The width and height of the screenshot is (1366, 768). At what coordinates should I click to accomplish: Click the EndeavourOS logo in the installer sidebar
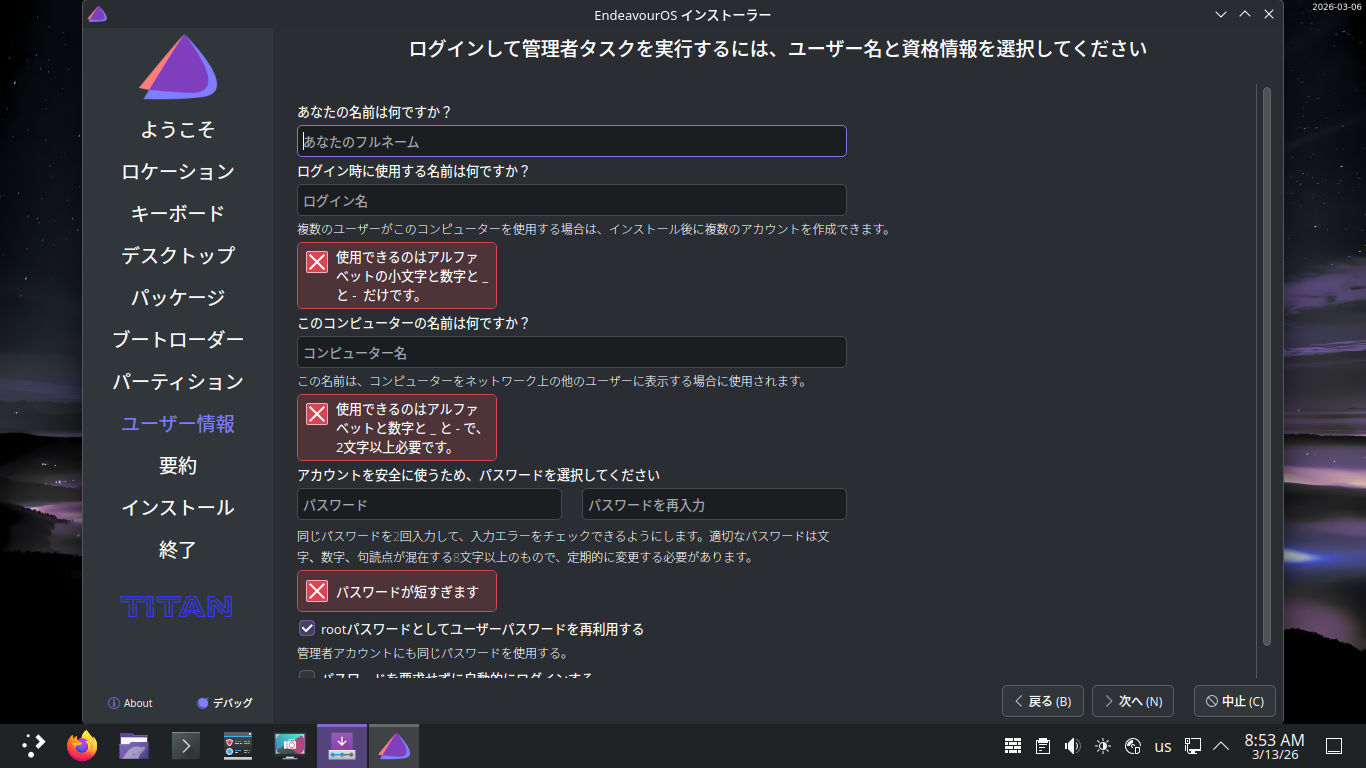point(178,67)
